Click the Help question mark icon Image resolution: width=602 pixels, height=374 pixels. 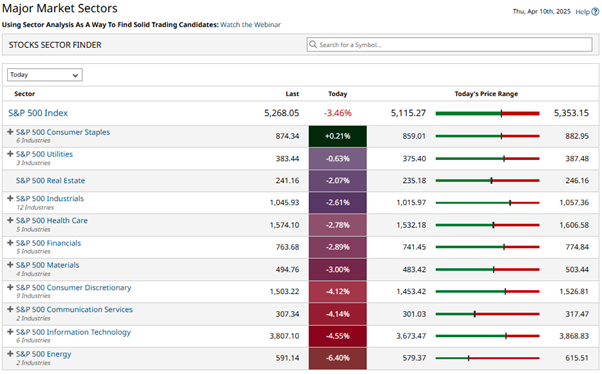point(595,12)
